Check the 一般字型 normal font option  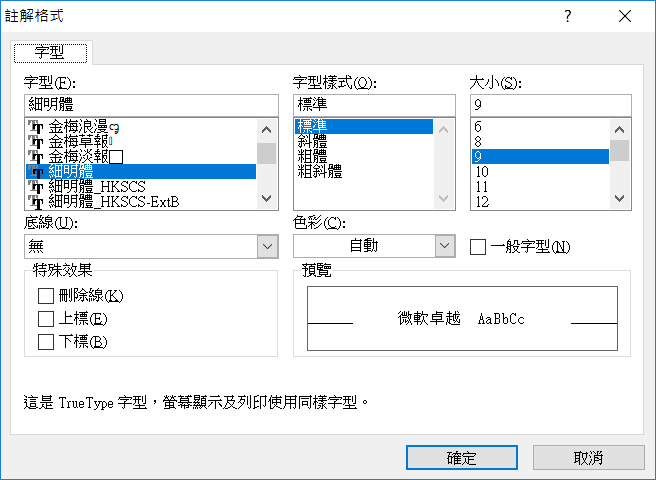478,246
